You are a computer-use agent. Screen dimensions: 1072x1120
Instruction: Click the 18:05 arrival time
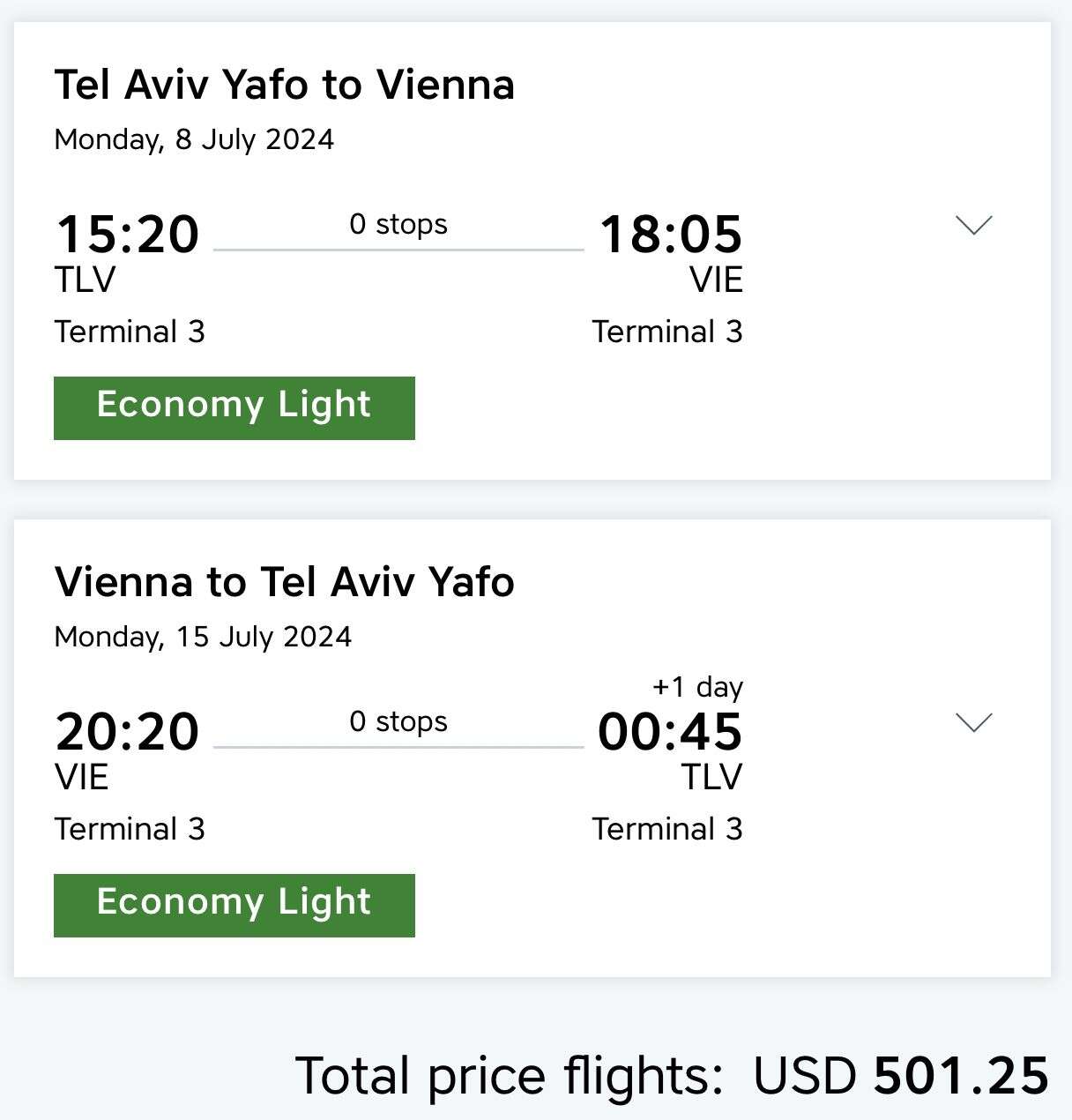click(x=671, y=235)
